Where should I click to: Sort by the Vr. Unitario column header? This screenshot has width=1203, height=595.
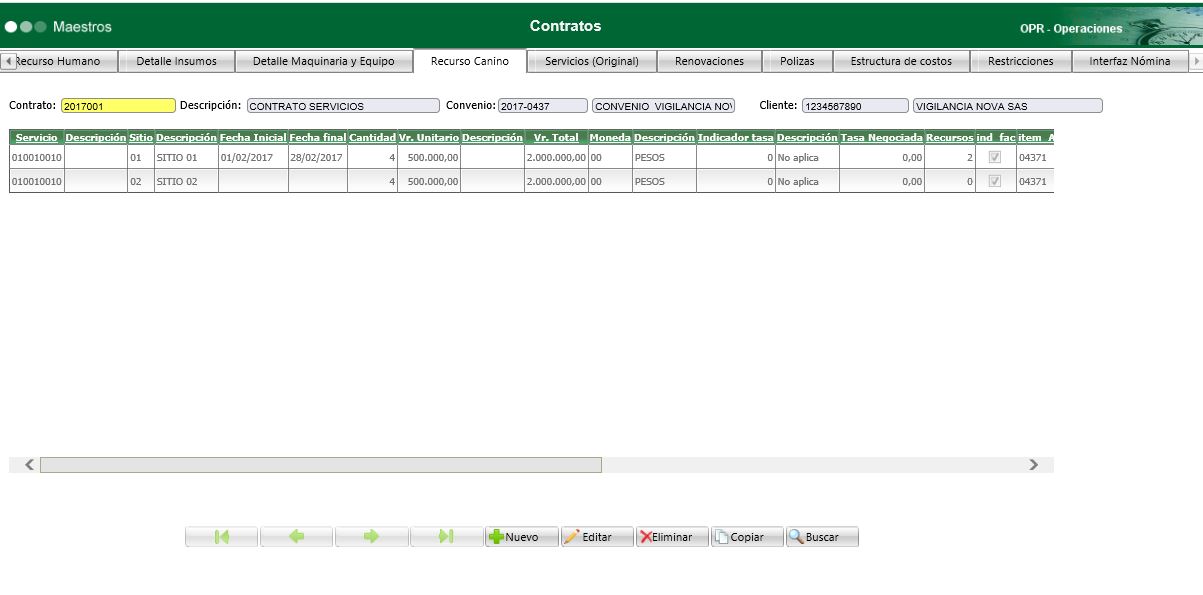(429, 137)
